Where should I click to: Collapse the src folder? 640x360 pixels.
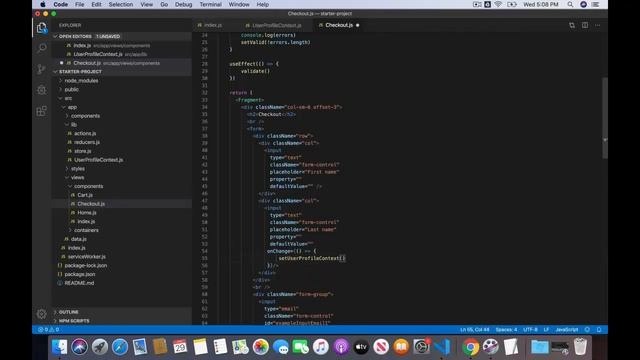pyautogui.click(x=121, y=98)
